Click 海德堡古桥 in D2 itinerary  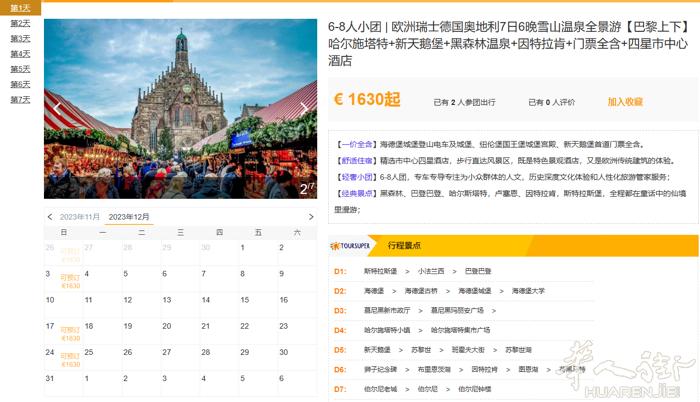421,291
